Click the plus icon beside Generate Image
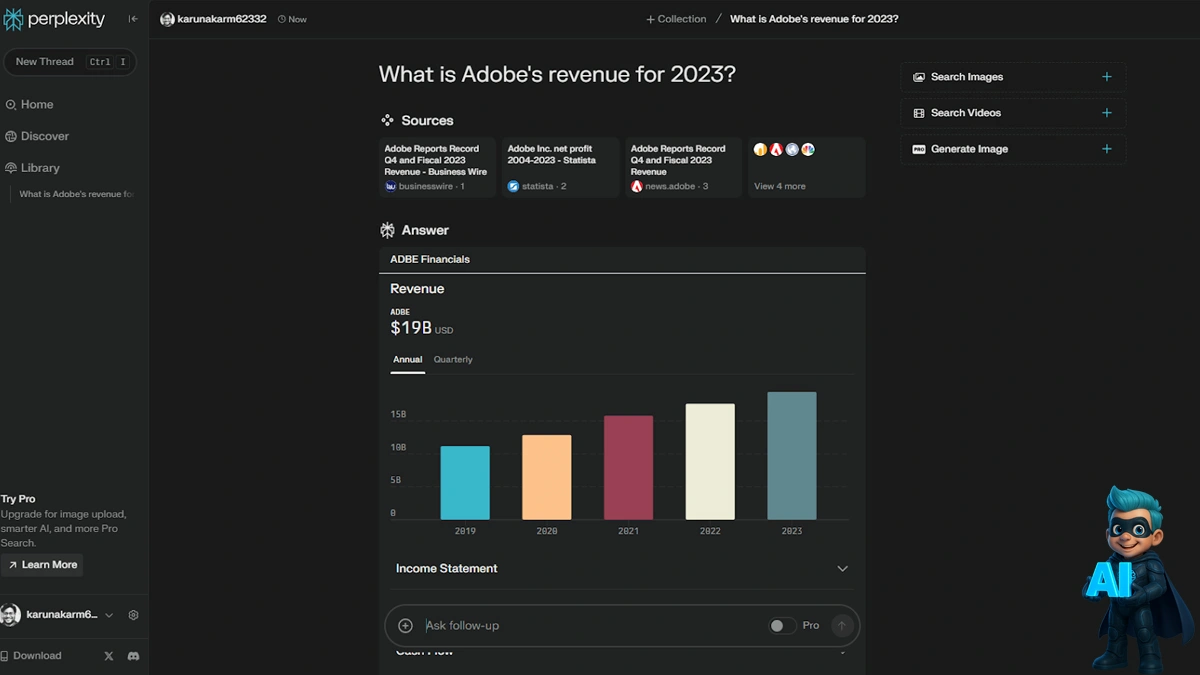Viewport: 1200px width, 675px height. (x=1106, y=149)
